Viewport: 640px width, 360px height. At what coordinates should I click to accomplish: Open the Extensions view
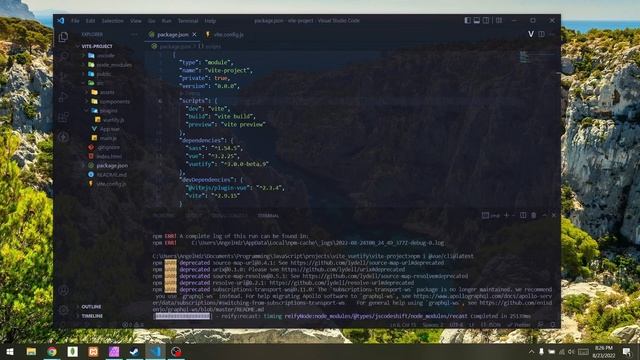pyautogui.click(x=63, y=118)
